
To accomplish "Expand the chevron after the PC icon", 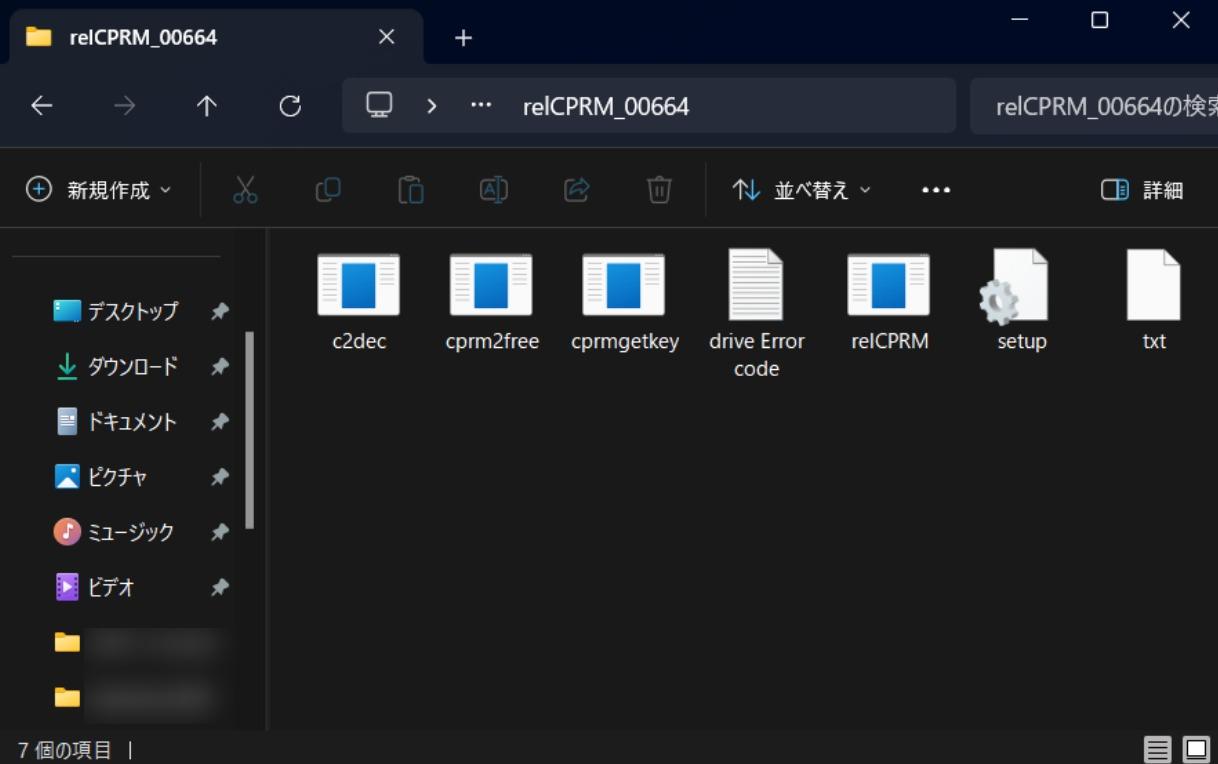I will pos(432,106).
